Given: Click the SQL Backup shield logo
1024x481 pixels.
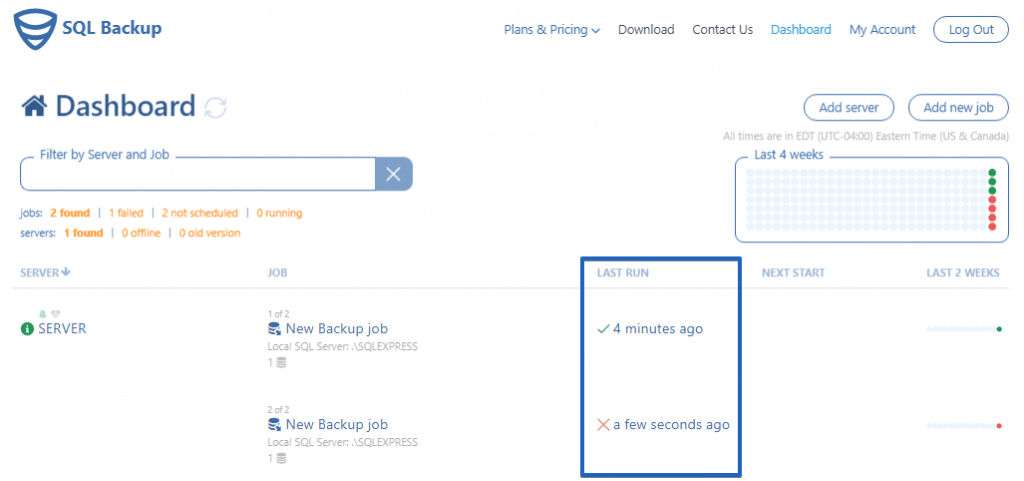Looking at the screenshot, I should pyautogui.click(x=32, y=29).
